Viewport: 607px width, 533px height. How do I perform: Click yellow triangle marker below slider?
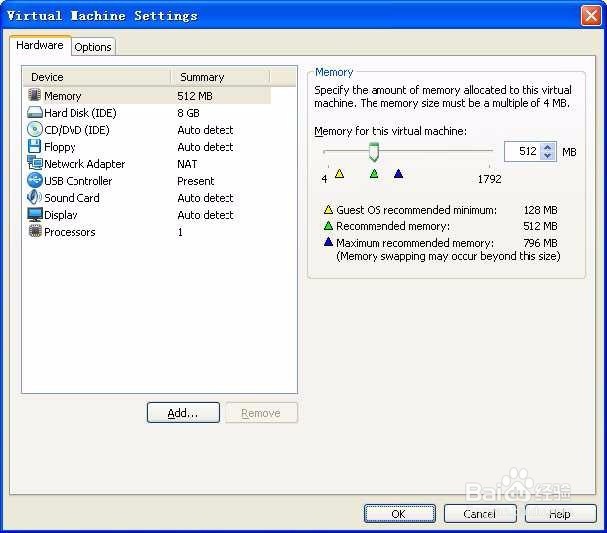coord(339,174)
